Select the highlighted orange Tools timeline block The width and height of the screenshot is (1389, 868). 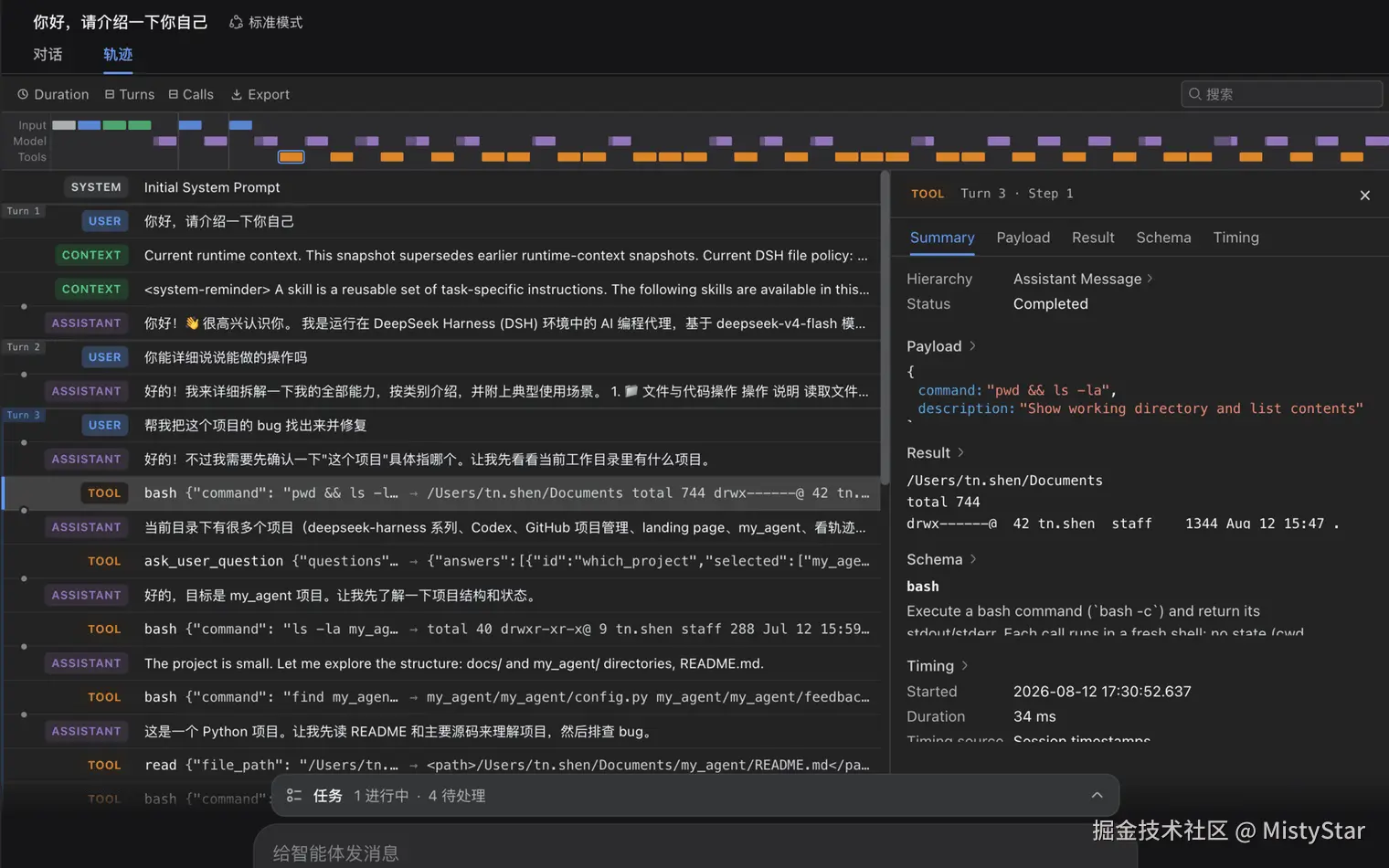click(291, 157)
